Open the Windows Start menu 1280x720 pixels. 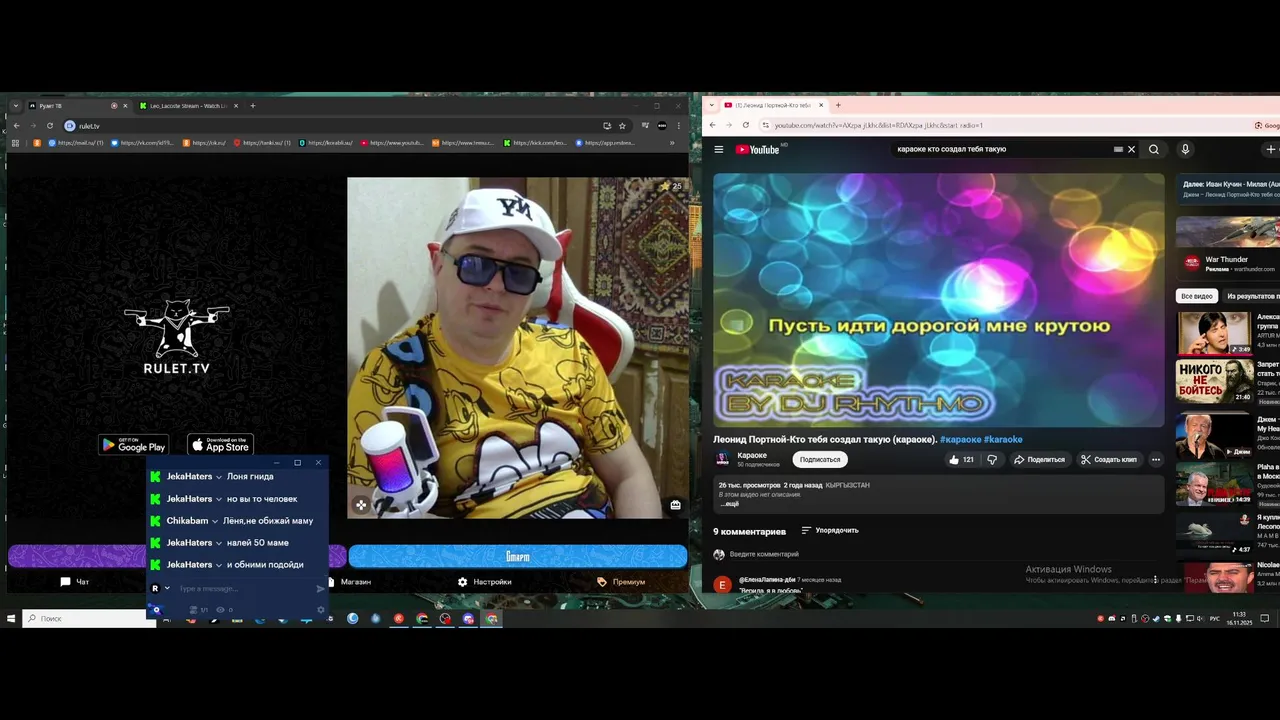(x=11, y=619)
